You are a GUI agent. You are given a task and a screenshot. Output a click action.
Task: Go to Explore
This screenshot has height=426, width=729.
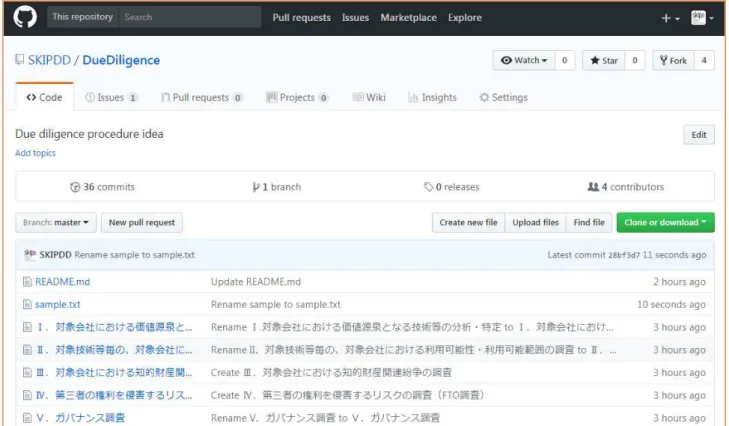point(464,18)
